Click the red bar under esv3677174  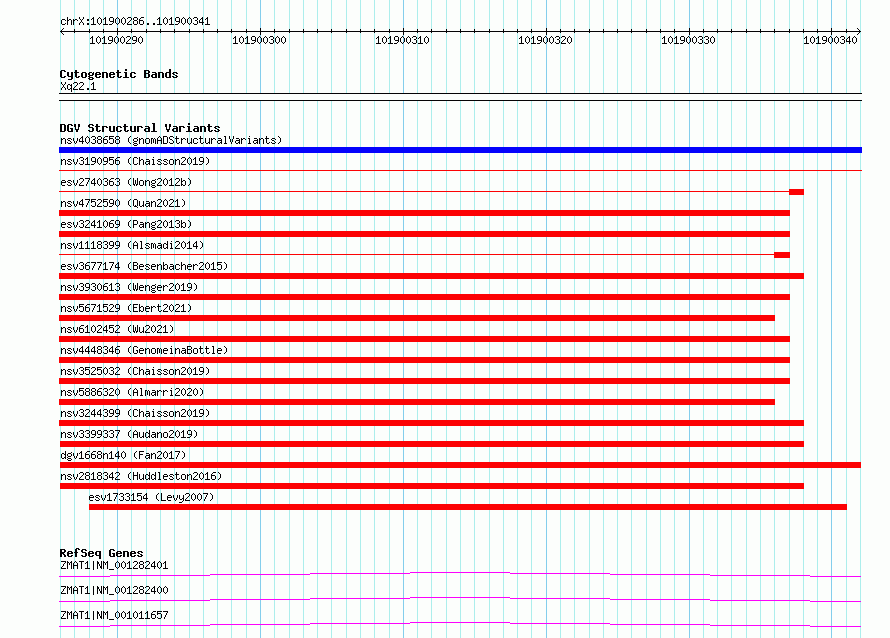[x=431, y=276]
